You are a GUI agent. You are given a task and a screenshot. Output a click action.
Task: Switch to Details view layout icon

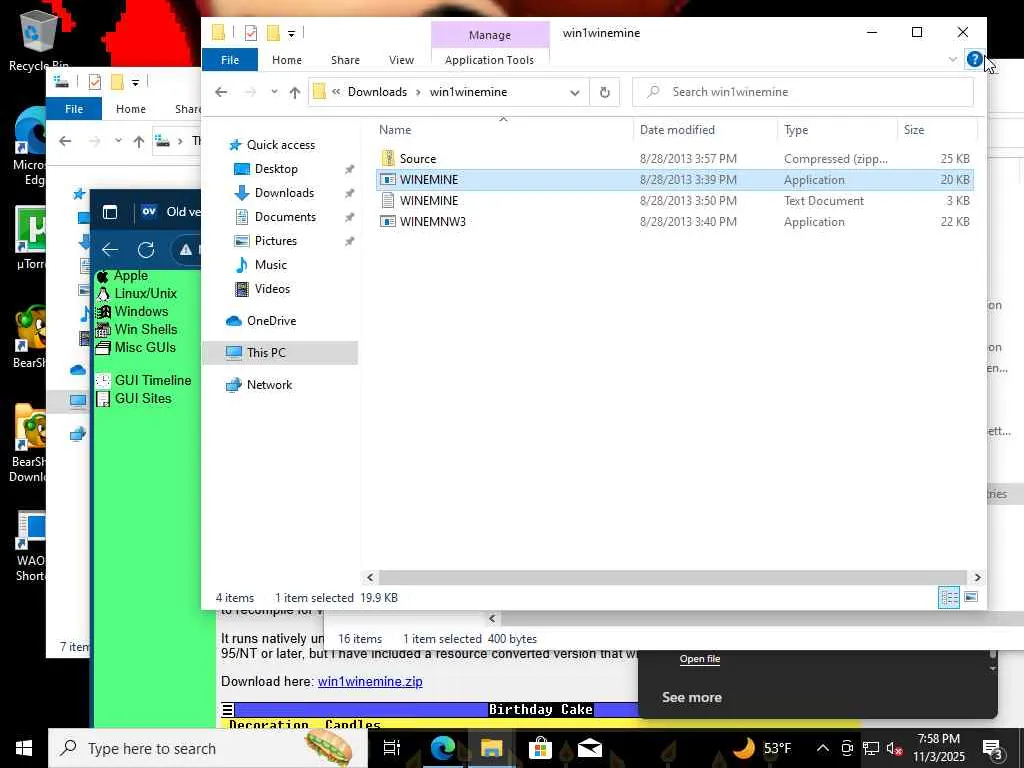[x=949, y=597]
